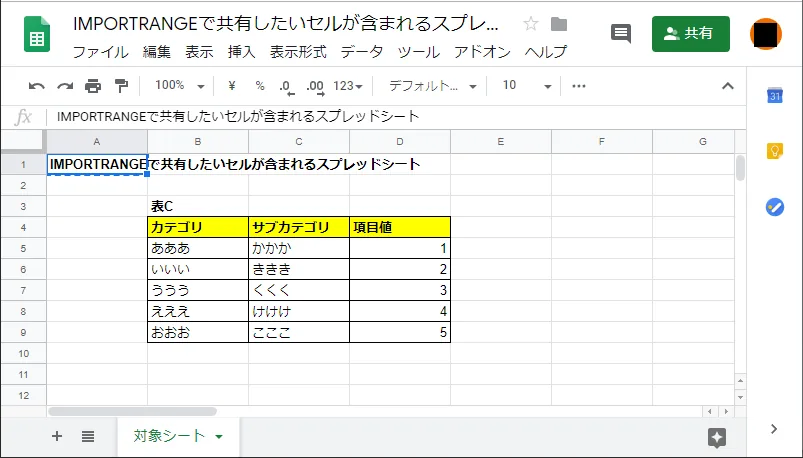Image resolution: width=803 pixels, height=458 pixels.
Task: Show the all sheets list
Action: (x=88, y=436)
